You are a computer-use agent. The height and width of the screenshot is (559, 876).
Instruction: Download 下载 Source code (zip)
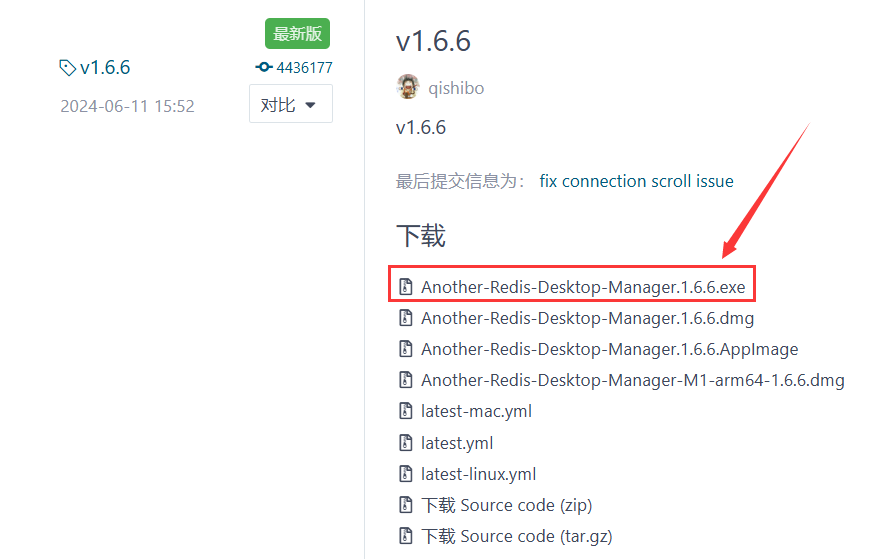[507, 505]
